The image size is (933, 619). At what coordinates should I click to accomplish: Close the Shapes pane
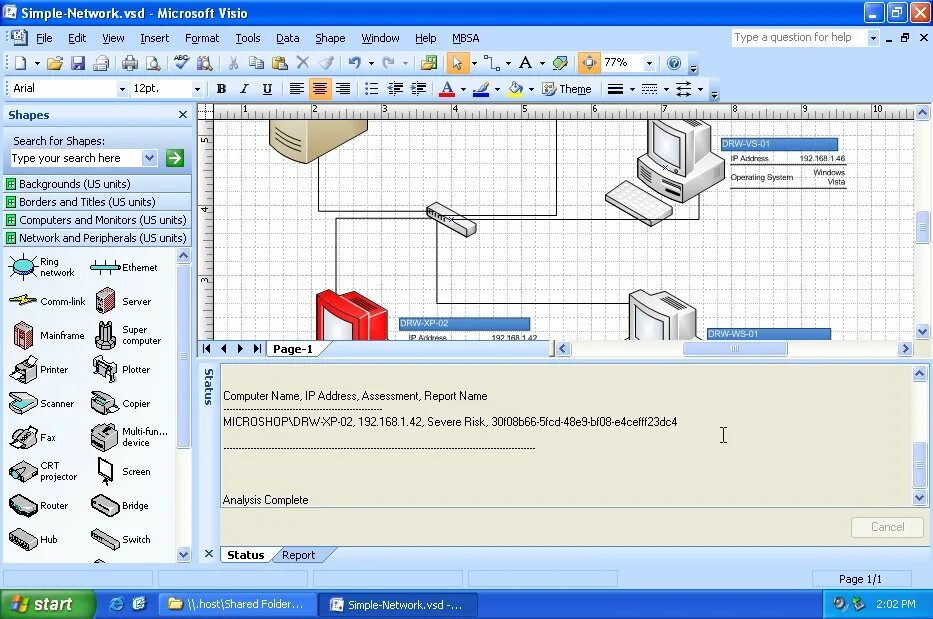coord(183,114)
